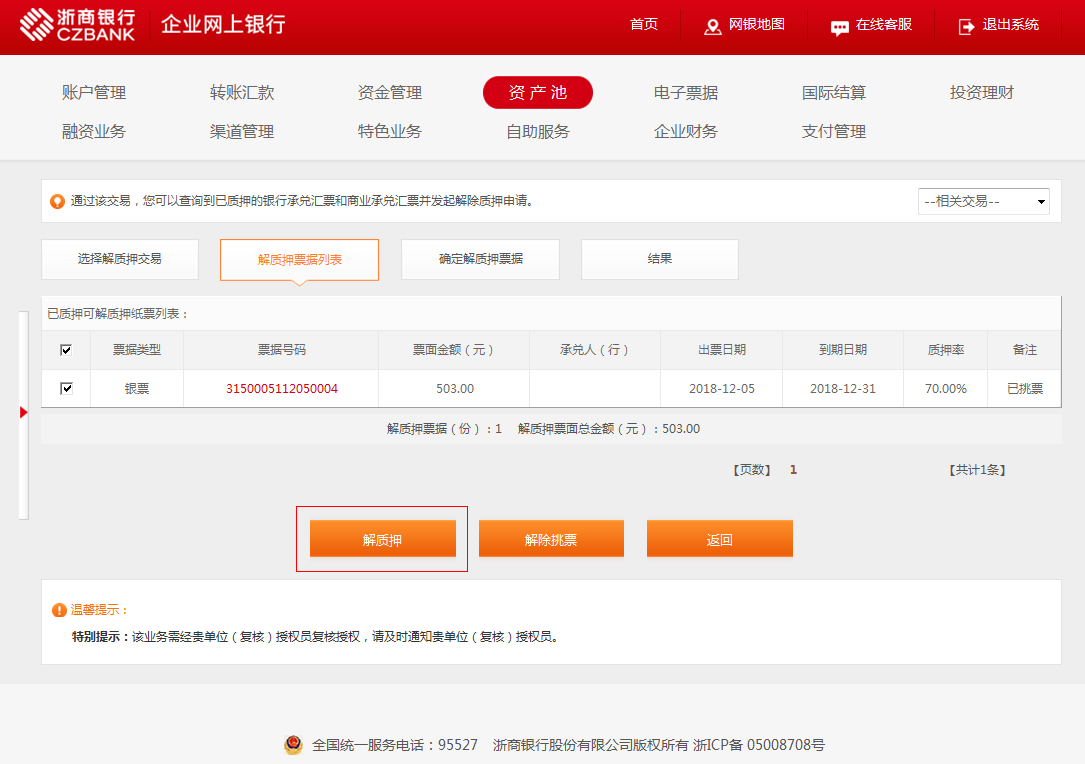The height and width of the screenshot is (764, 1085).
Task: Click the police badge icon in footer
Action: (293, 745)
